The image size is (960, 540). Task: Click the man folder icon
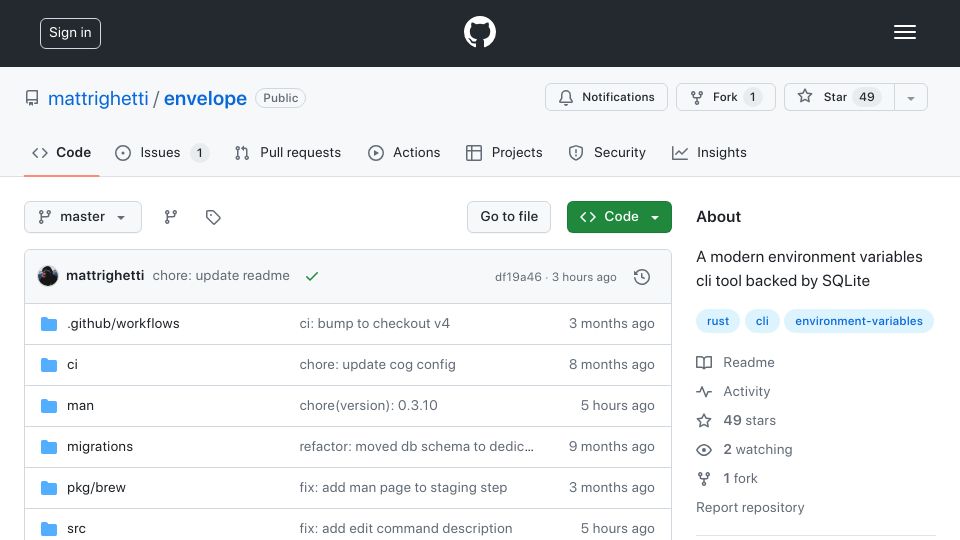point(49,405)
